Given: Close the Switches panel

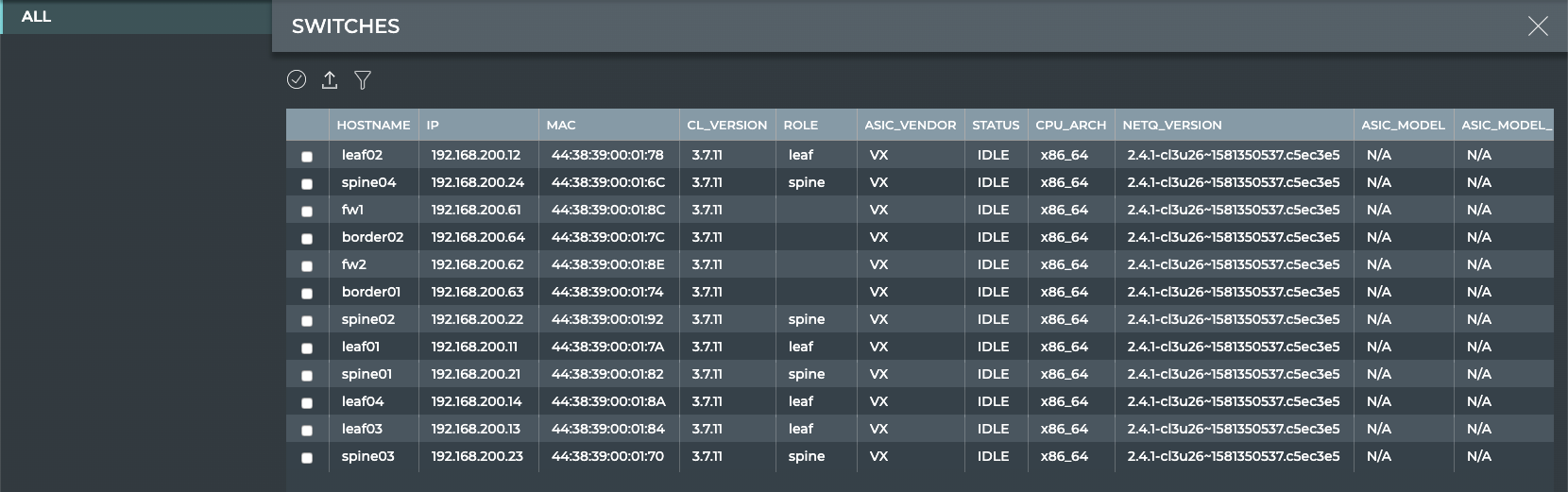Looking at the screenshot, I should (x=1538, y=26).
